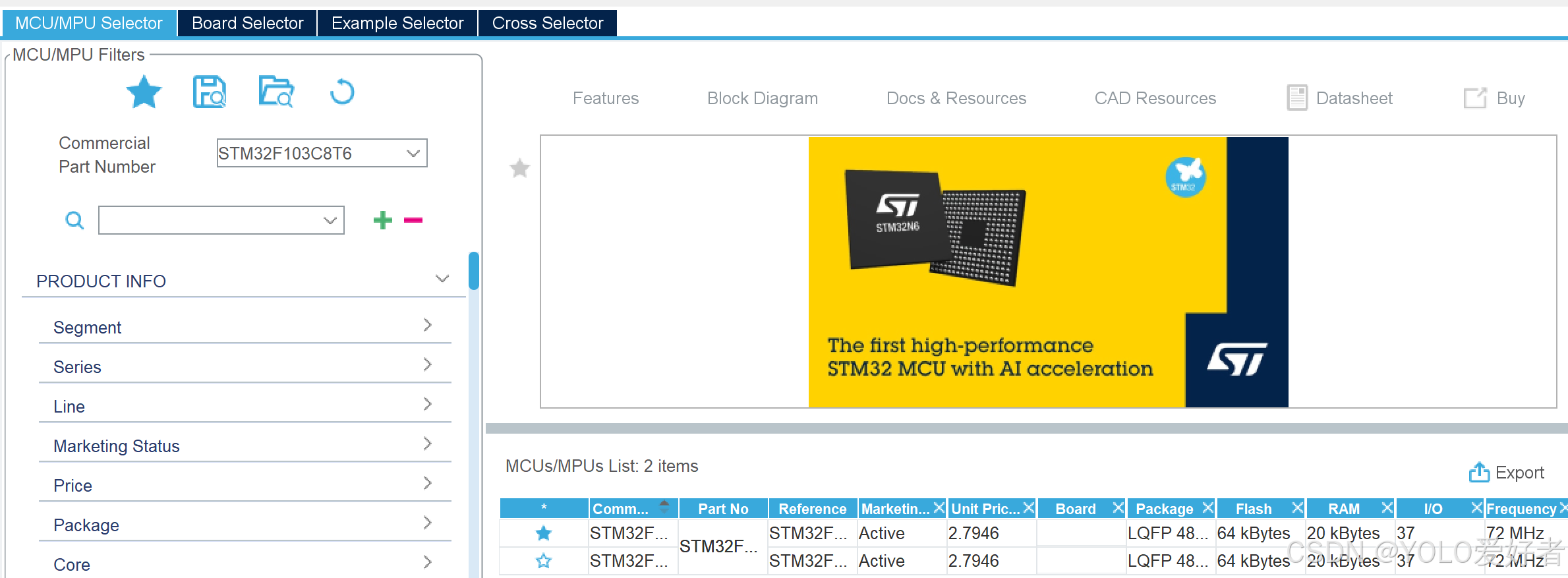Viewport: 1568px width, 578px height.
Task: Click the save search filter icon
Action: pyautogui.click(x=210, y=92)
